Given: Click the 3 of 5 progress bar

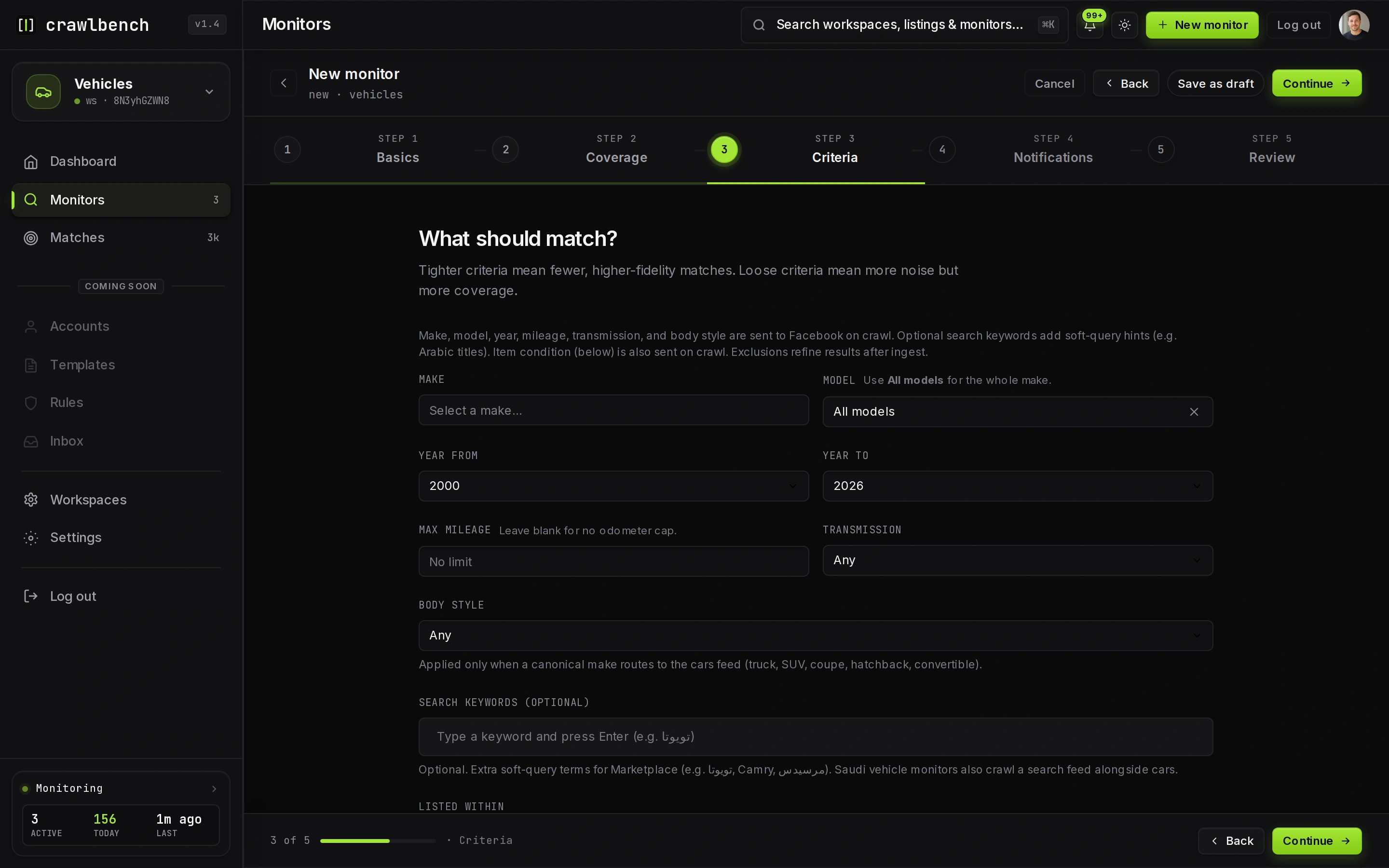Looking at the screenshot, I should pos(378,841).
